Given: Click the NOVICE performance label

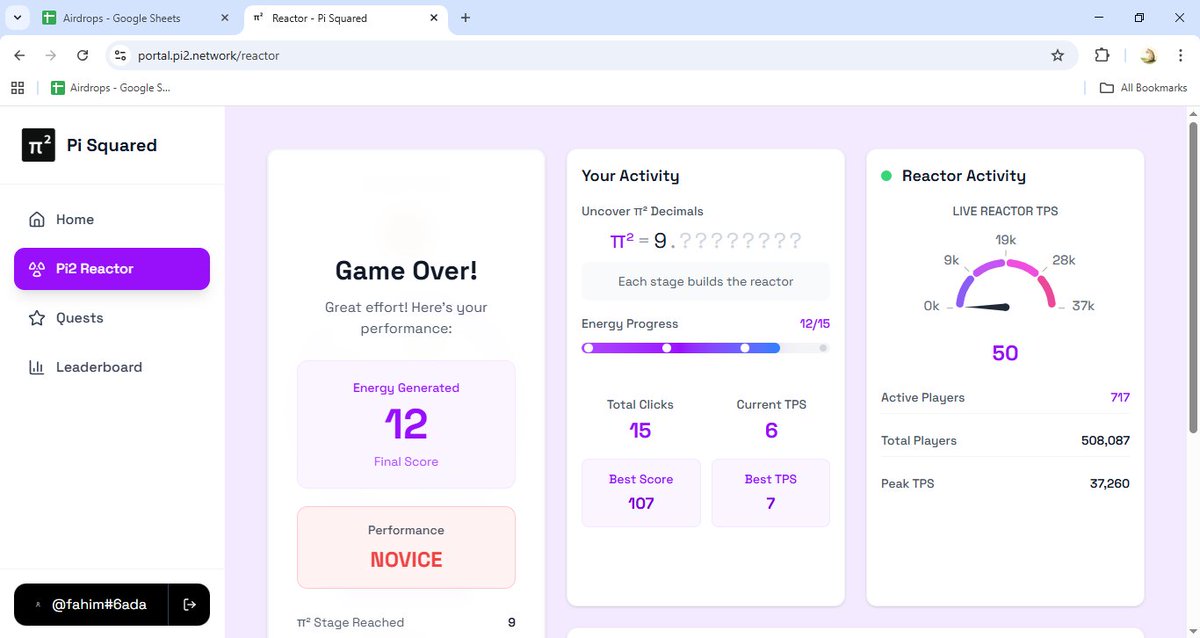Looking at the screenshot, I should [406, 560].
